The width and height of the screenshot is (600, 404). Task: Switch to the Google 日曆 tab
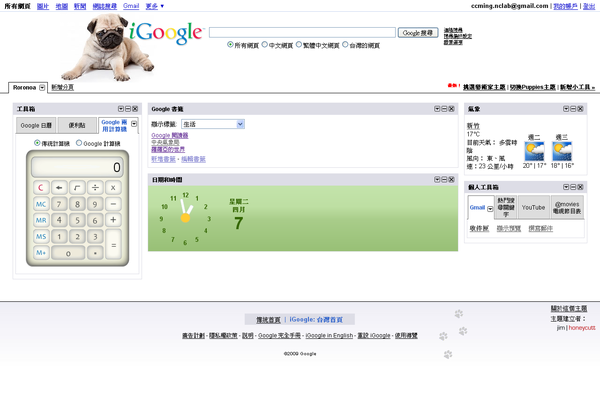click(x=36, y=125)
